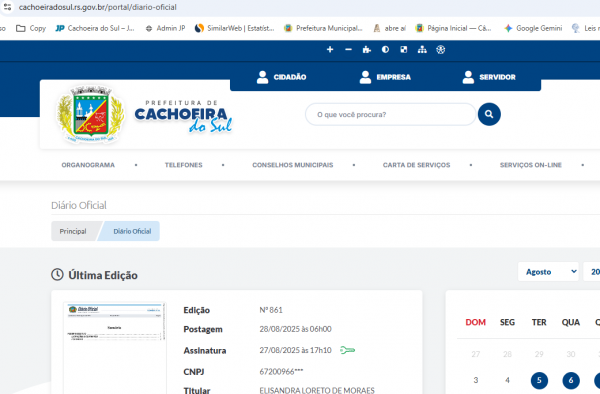
Task: Open the Prefeitura Municipal bookmark
Action: click(323, 28)
